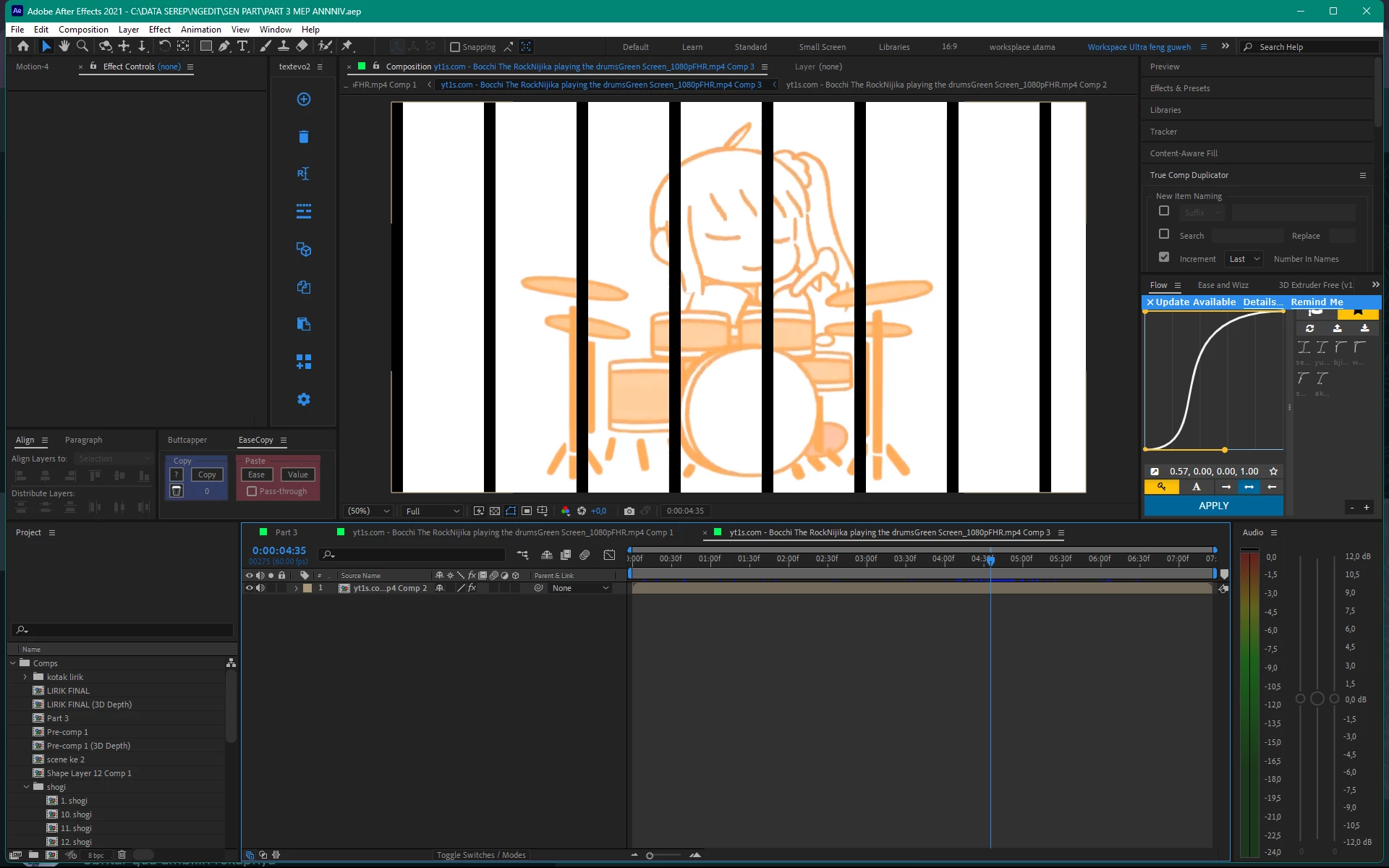
Task: Switch to the Paragraph tab
Action: pyautogui.click(x=83, y=440)
